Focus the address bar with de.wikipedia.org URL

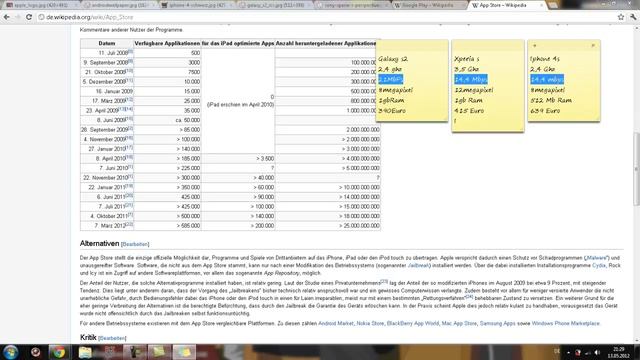pyautogui.click(x=327, y=17)
